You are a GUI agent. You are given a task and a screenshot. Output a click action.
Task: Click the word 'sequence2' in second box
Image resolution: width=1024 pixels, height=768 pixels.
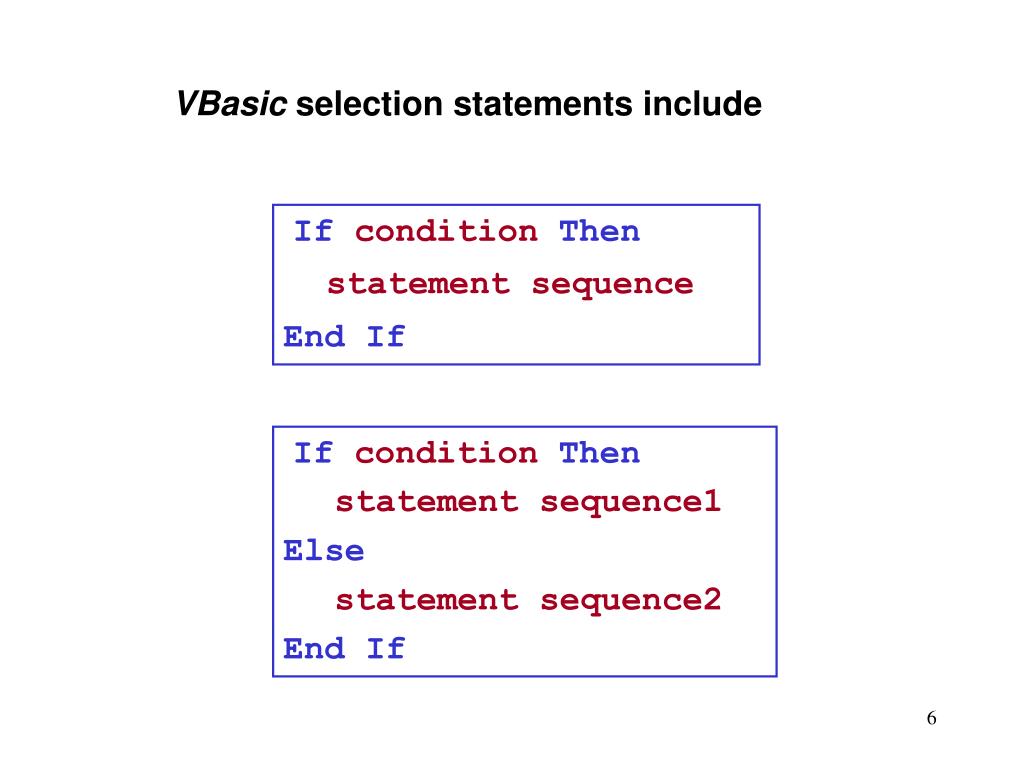point(631,602)
